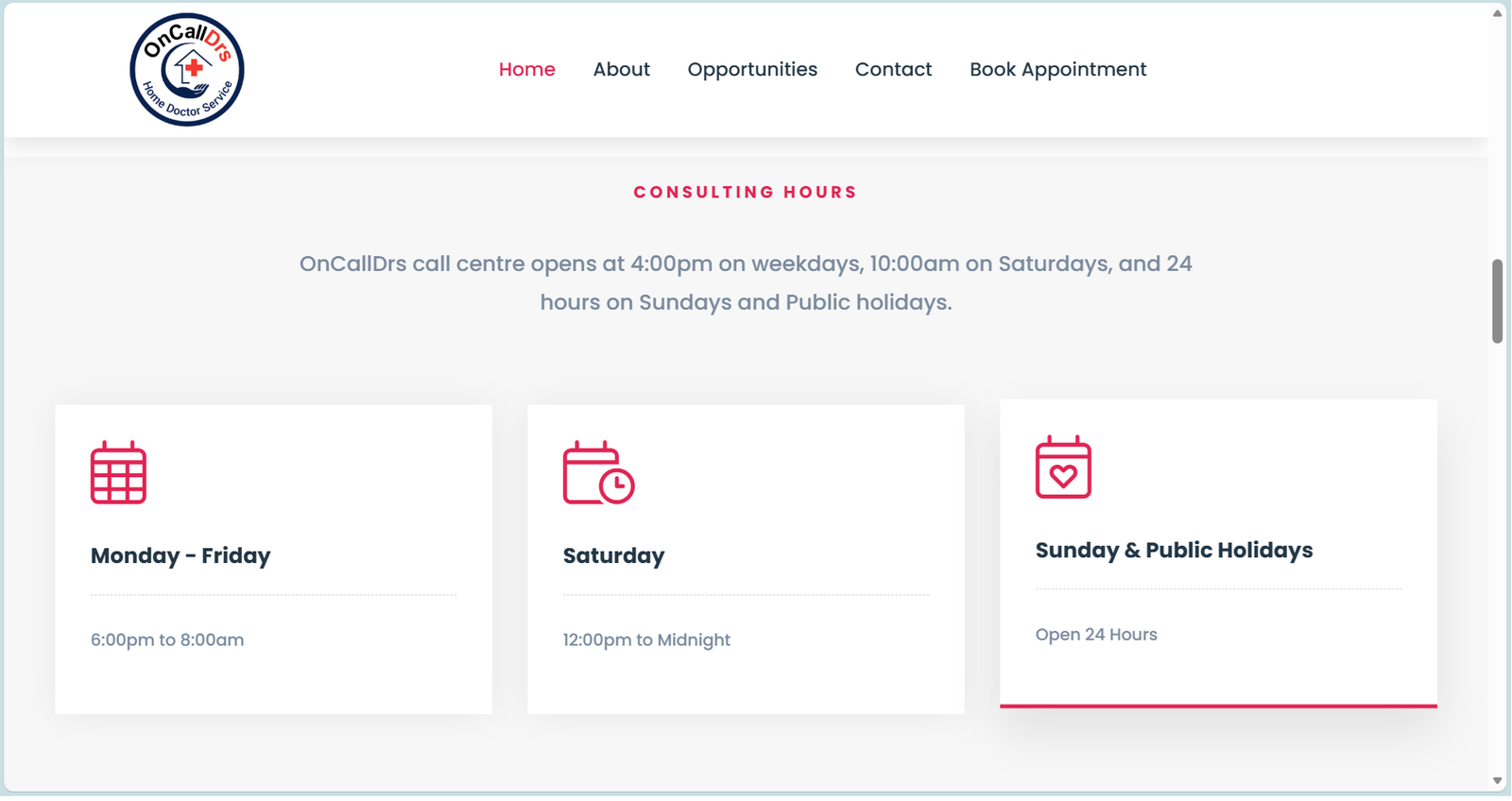Screen dimensions: 1512x801
Task: Click the calendar heart icon for Sundays
Action: coord(1063,468)
